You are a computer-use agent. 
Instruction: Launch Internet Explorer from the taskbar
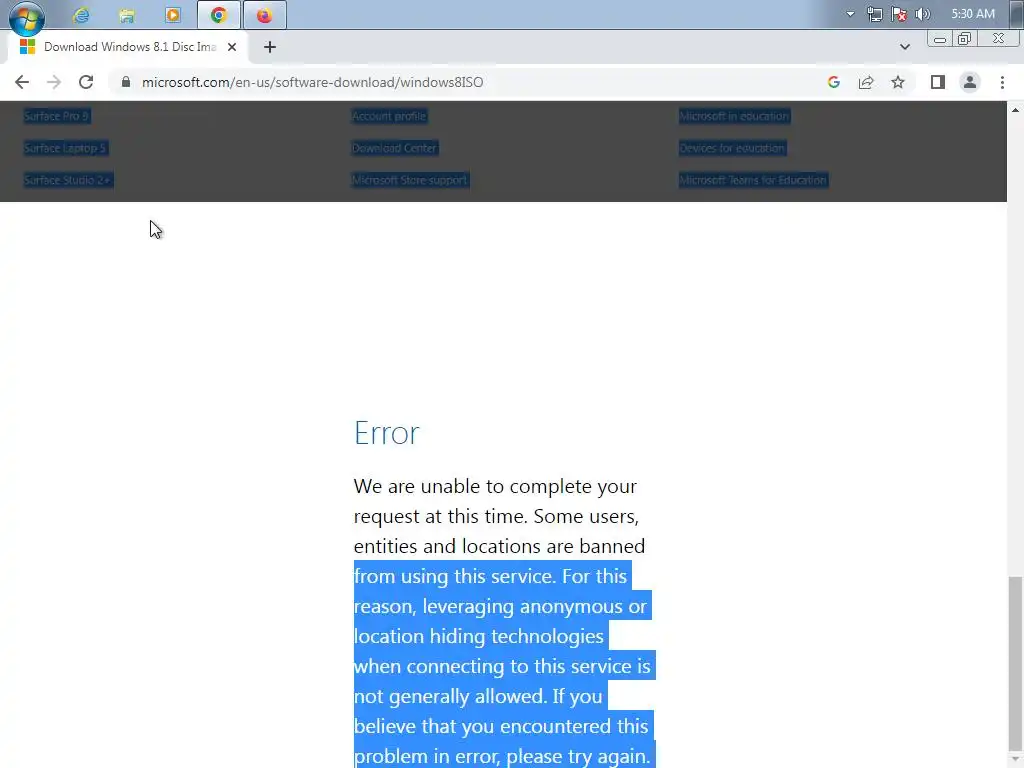[x=82, y=15]
